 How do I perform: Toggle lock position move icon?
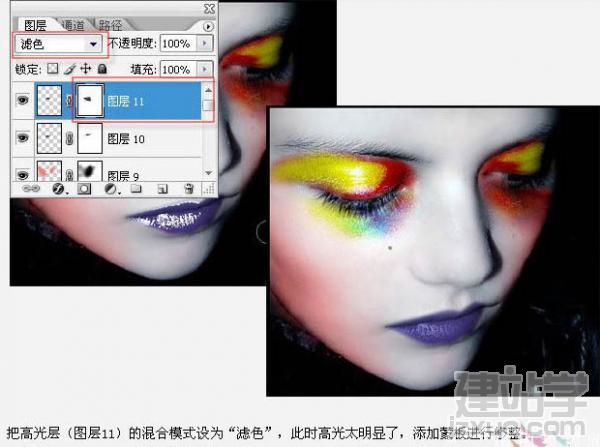click(x=86, y=69)
